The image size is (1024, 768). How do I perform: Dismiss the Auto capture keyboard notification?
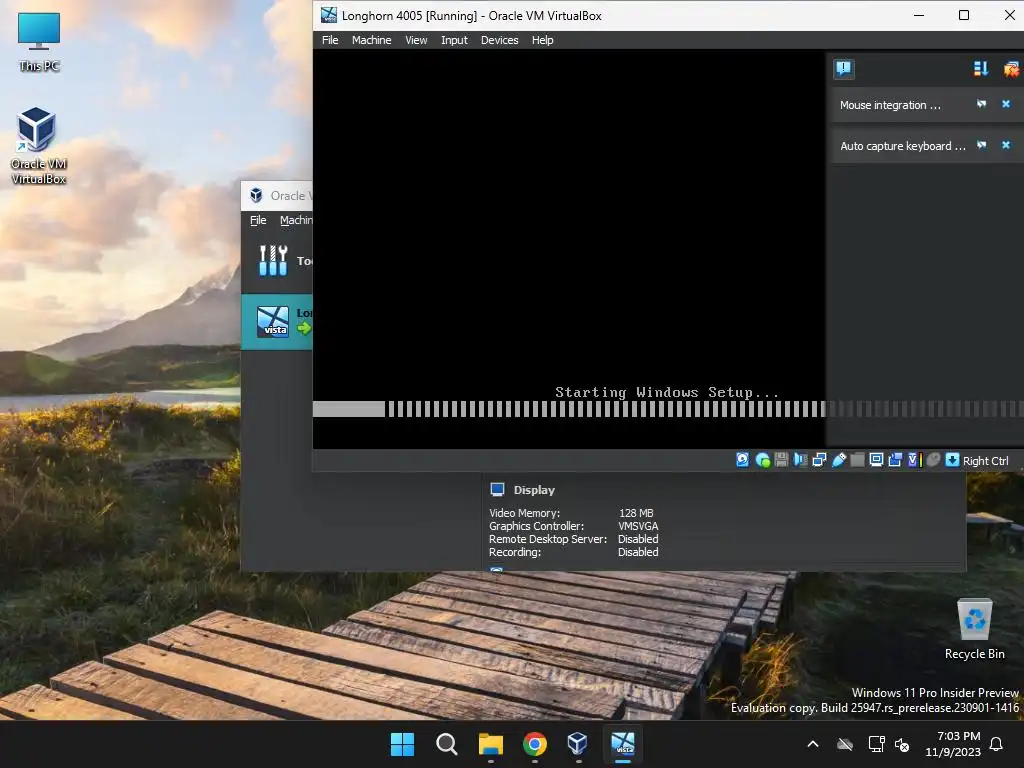coord(1006,145)
